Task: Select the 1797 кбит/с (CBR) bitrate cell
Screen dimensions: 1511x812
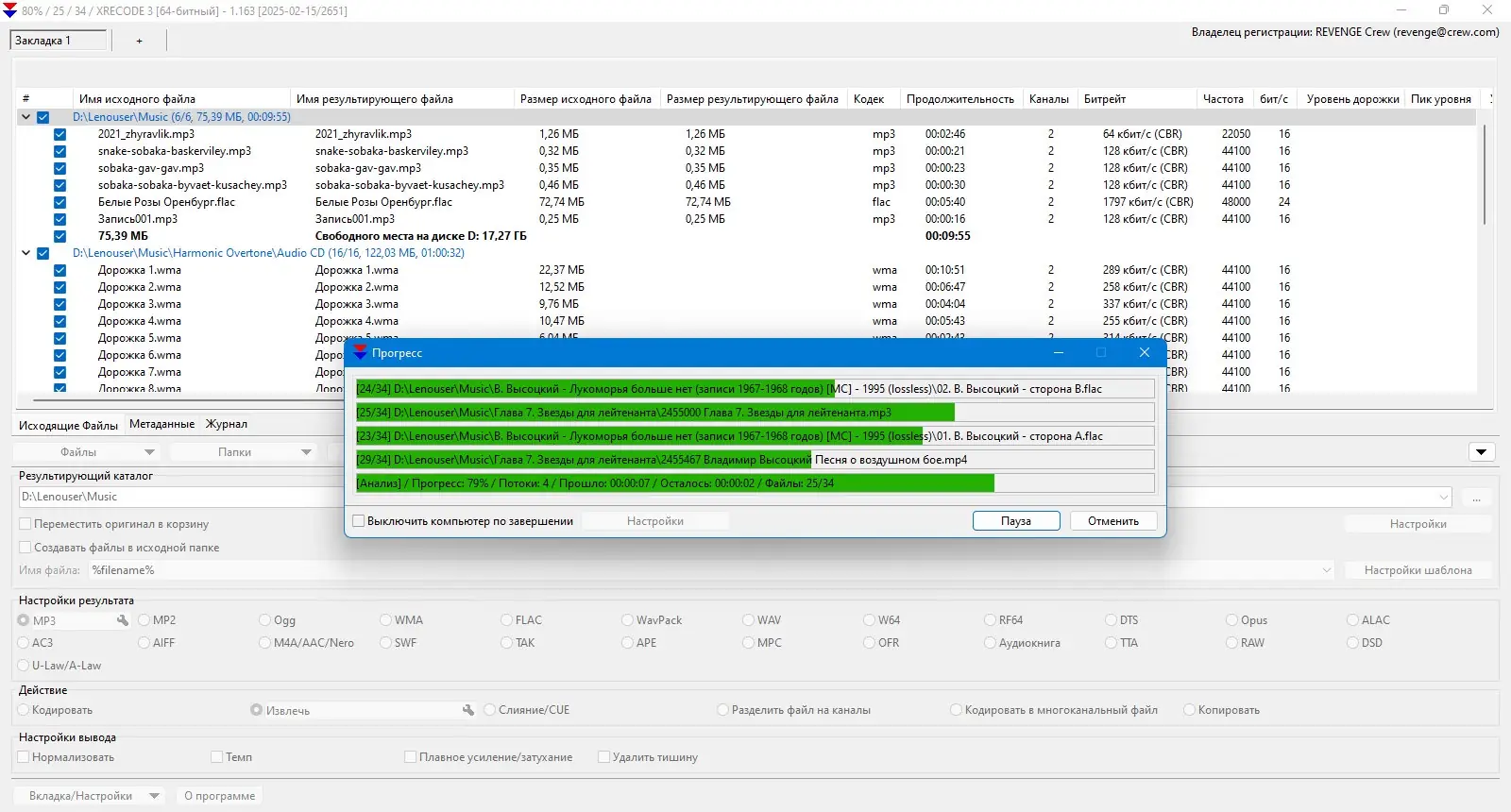Action: [x=1147, y=202]
